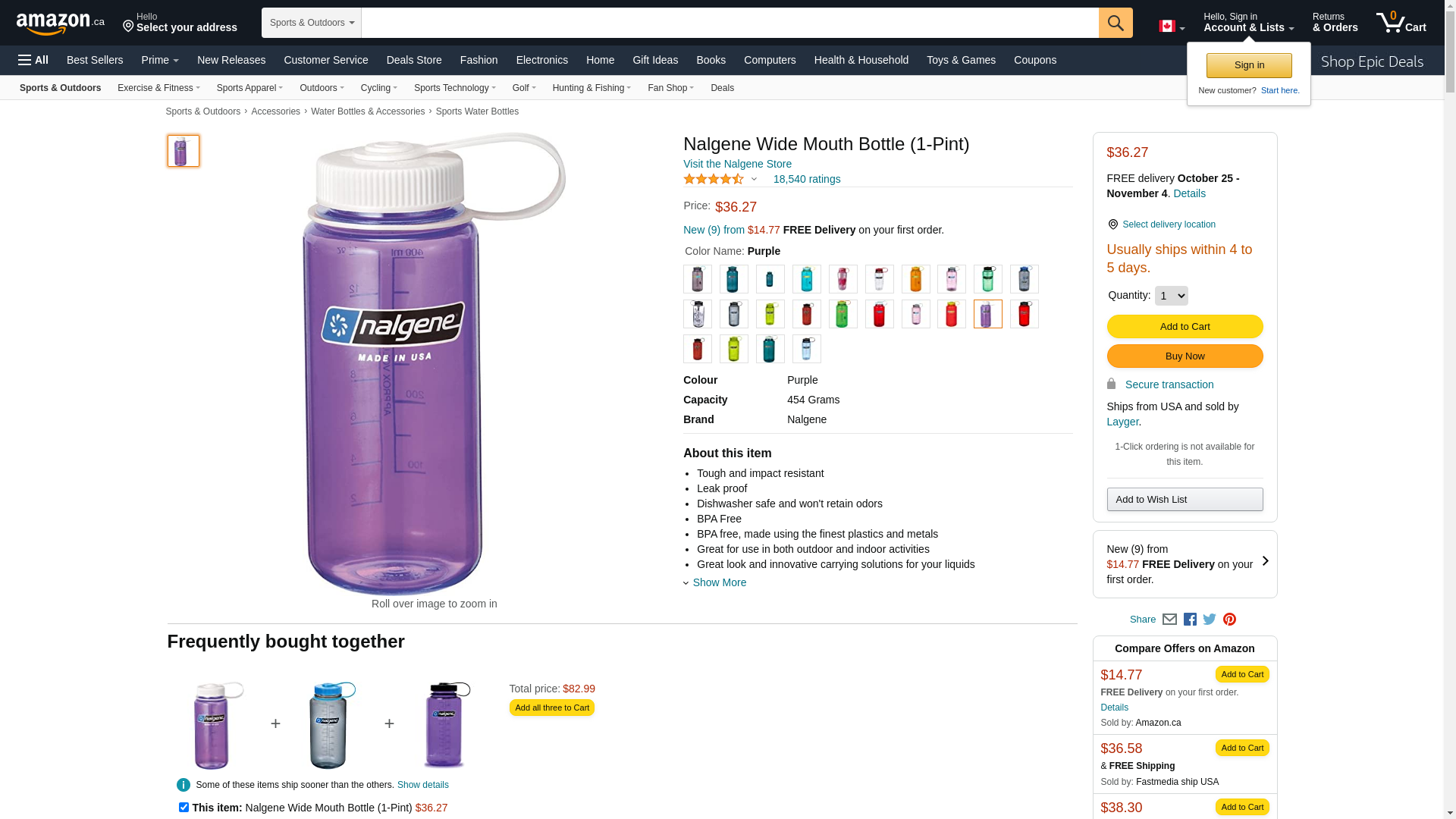The height and width of the screenshot is (819, 1456).
Task: Open the Deals Store menu item
Action: coord(414,60)
